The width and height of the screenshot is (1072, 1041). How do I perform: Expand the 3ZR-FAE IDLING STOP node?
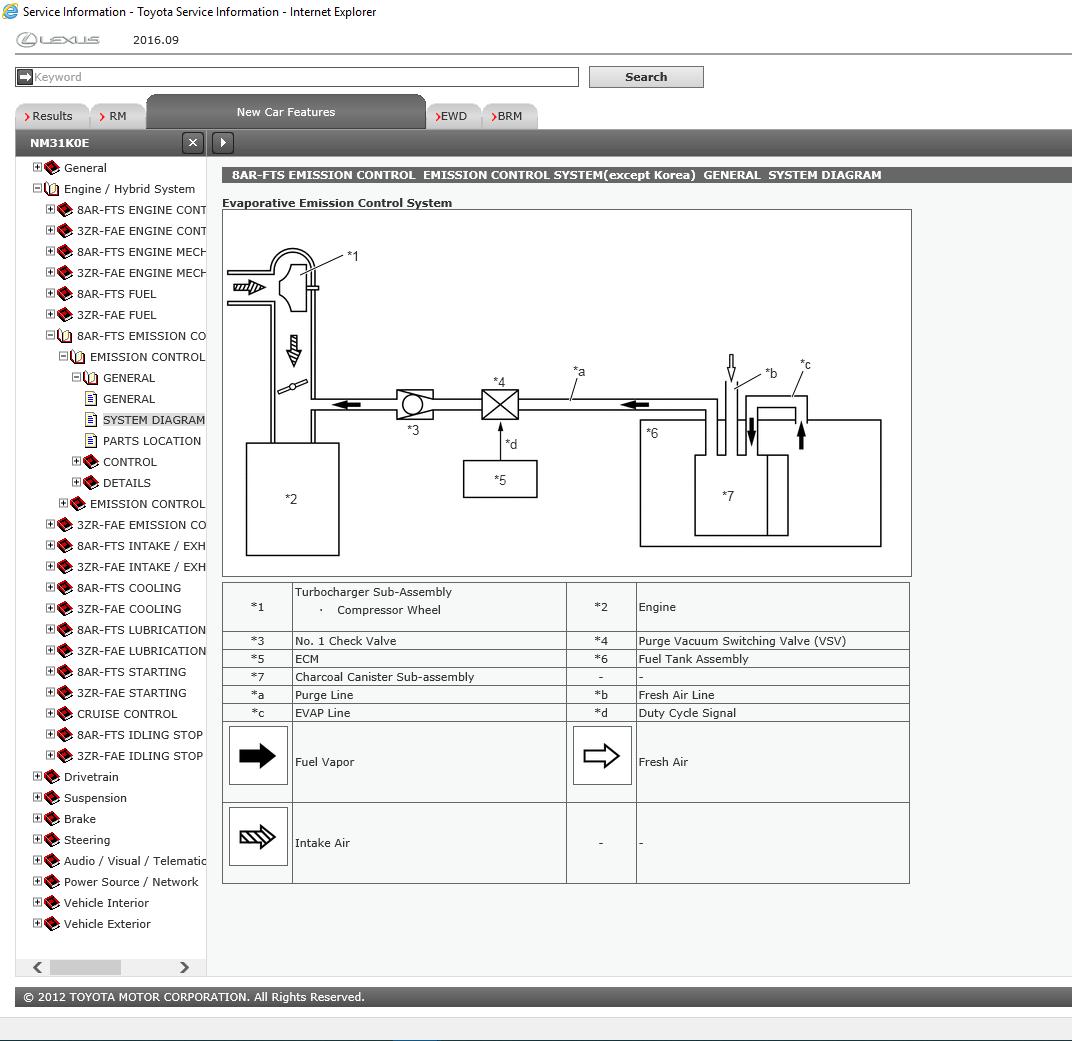click(x=51, y=755)
